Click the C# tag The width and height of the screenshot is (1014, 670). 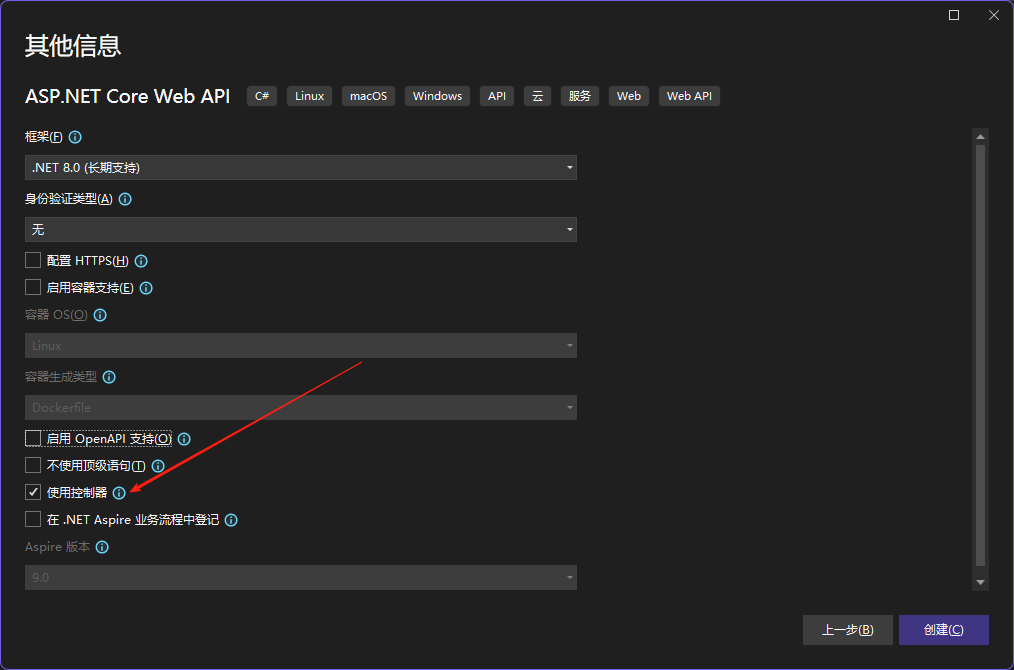click(262, 96)
